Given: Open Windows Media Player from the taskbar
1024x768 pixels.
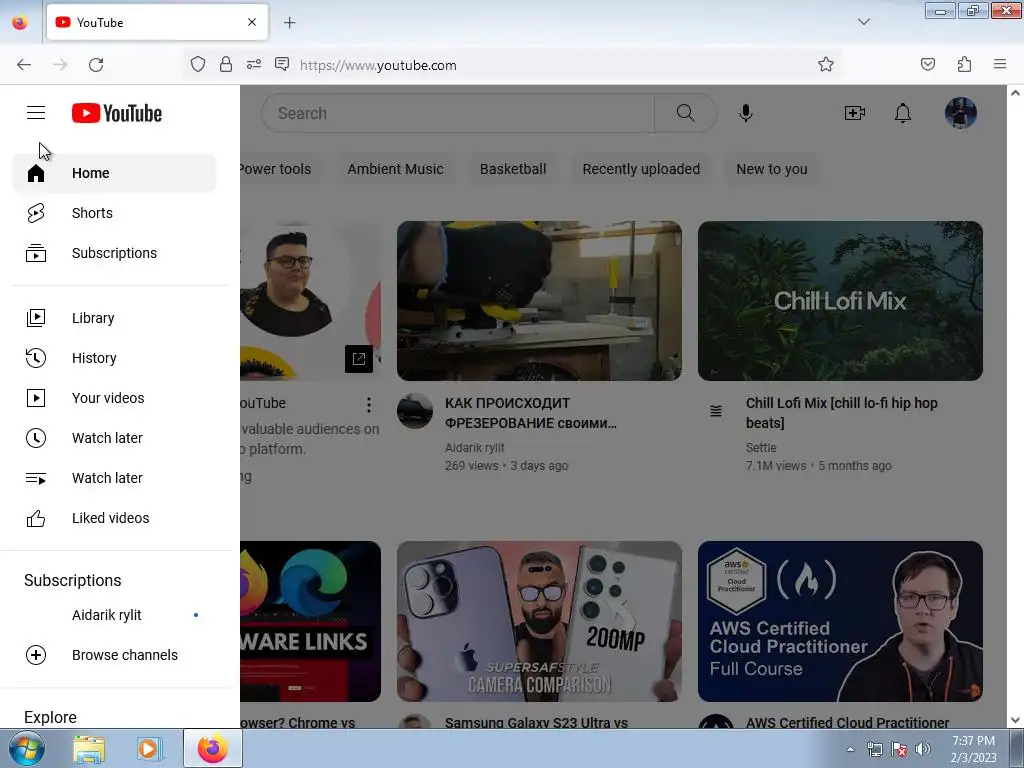Looking at the screenshot, I should (x=148, y=749).
